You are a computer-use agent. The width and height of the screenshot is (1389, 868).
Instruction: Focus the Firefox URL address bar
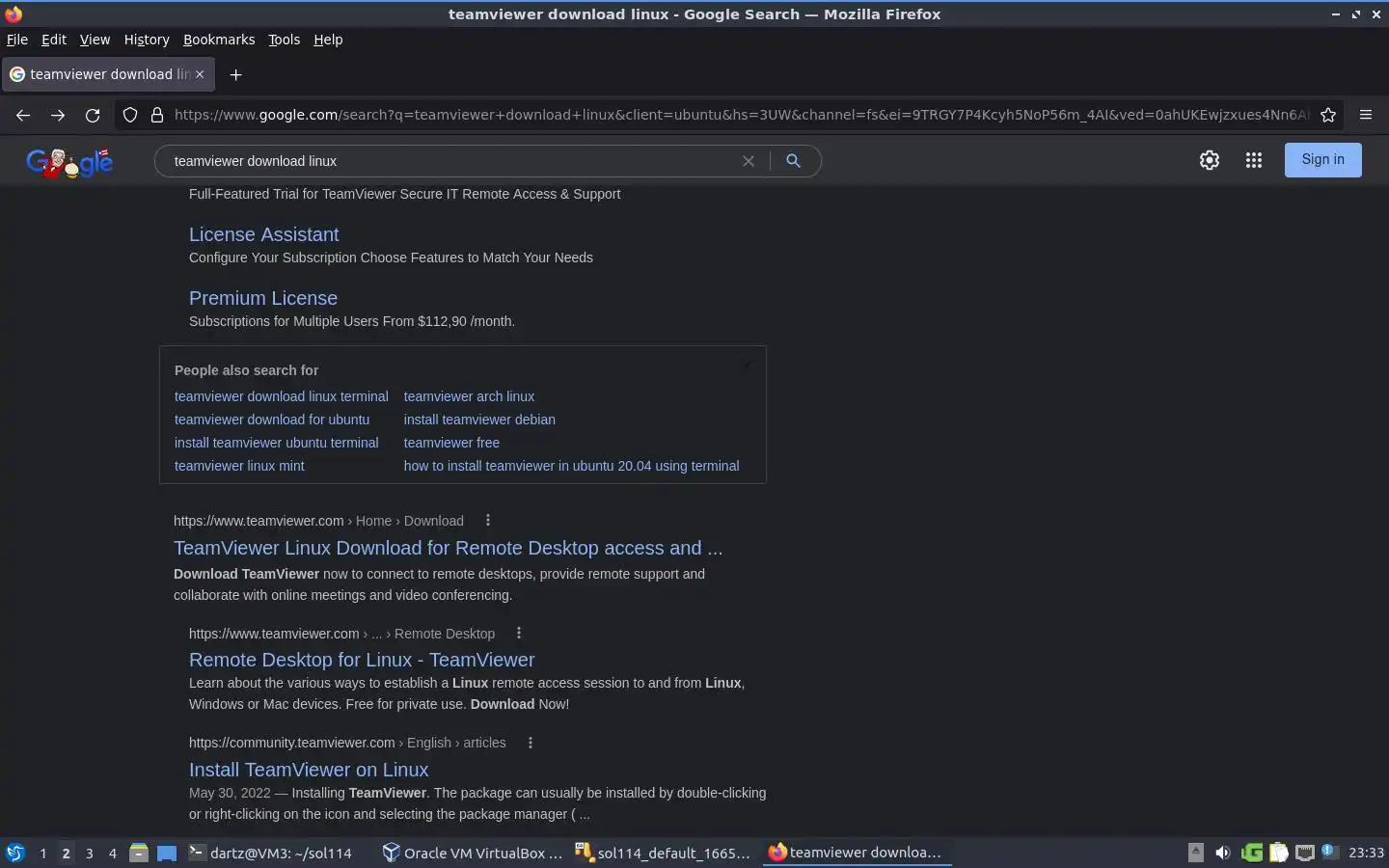click(x=741, y=115)
